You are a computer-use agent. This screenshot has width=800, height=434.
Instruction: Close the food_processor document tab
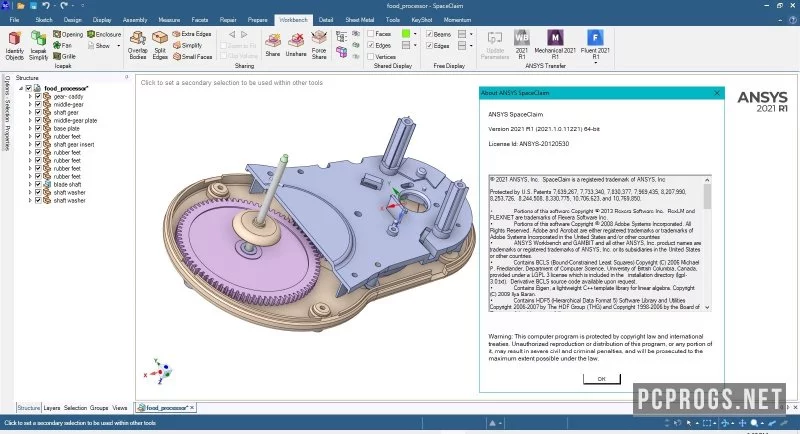coord(192,408)
